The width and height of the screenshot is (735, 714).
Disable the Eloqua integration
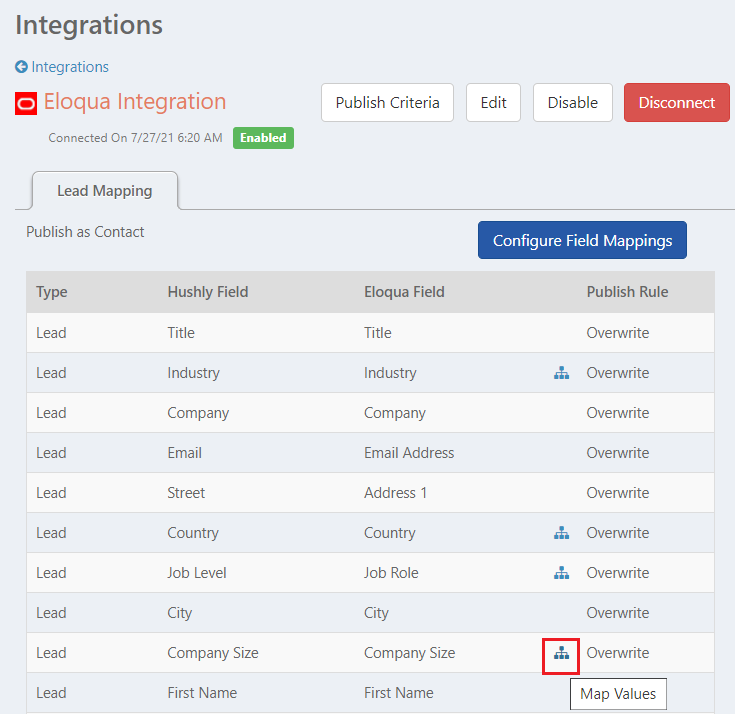pos(573,103)
